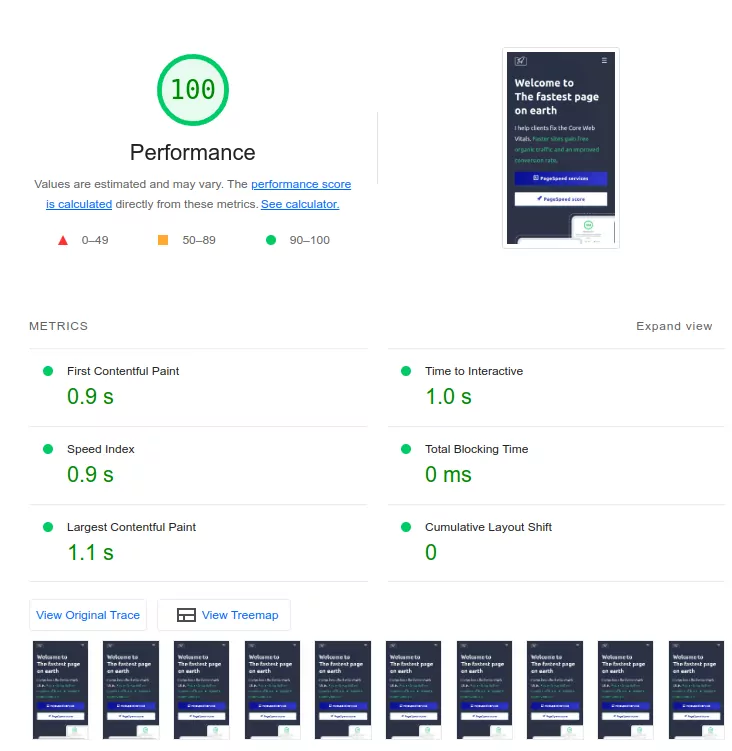Image resolution: width=732 pixels, height=751 pixels.
Task: Click the Speed Index metric label
Action: pos(100,449)
